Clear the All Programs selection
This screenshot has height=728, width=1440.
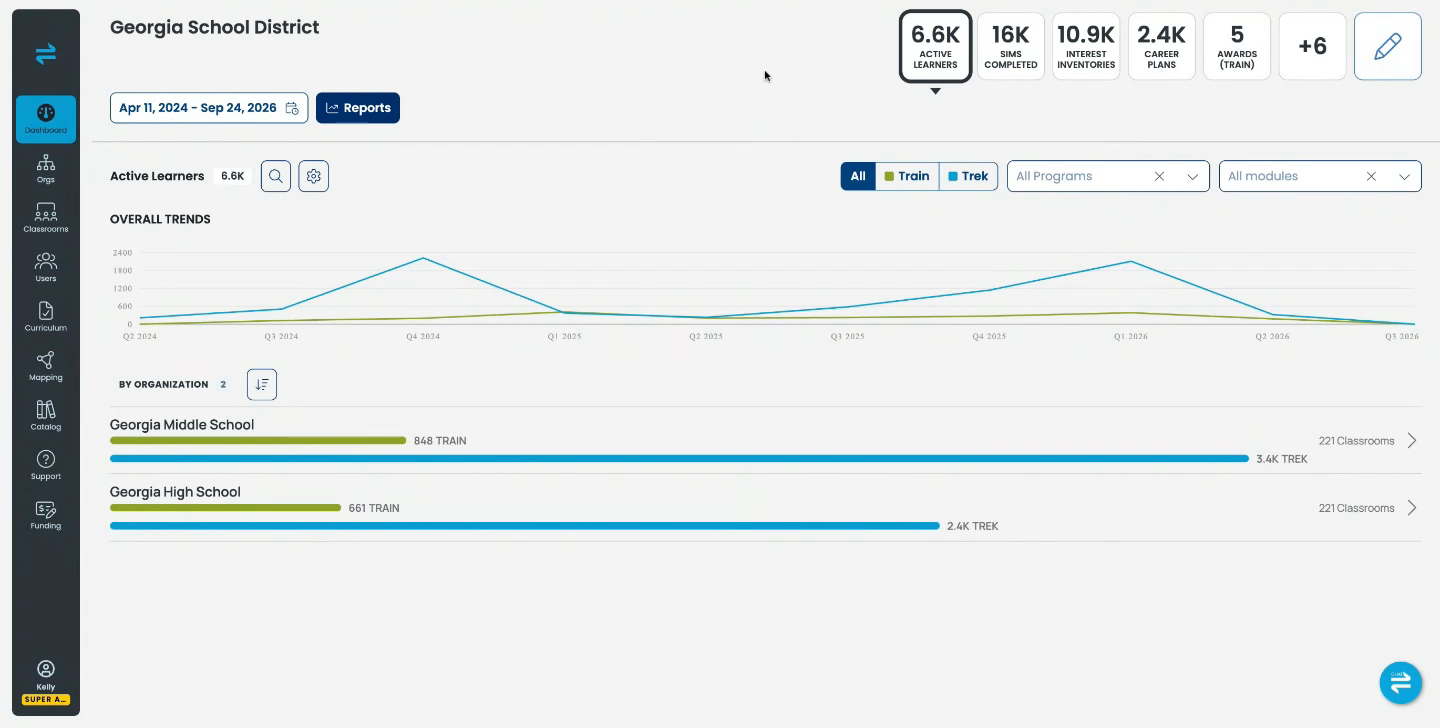[1160, 176]
